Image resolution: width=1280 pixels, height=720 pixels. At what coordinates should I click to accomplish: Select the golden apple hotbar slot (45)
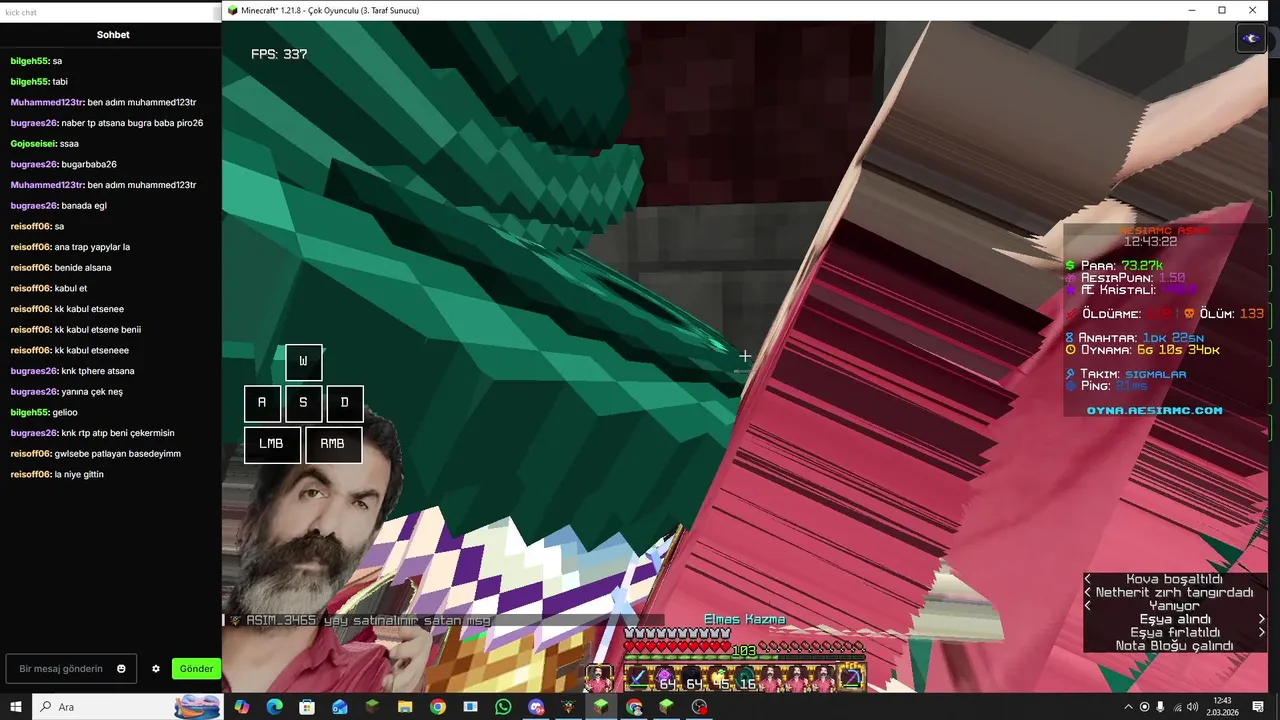point(718,679)
